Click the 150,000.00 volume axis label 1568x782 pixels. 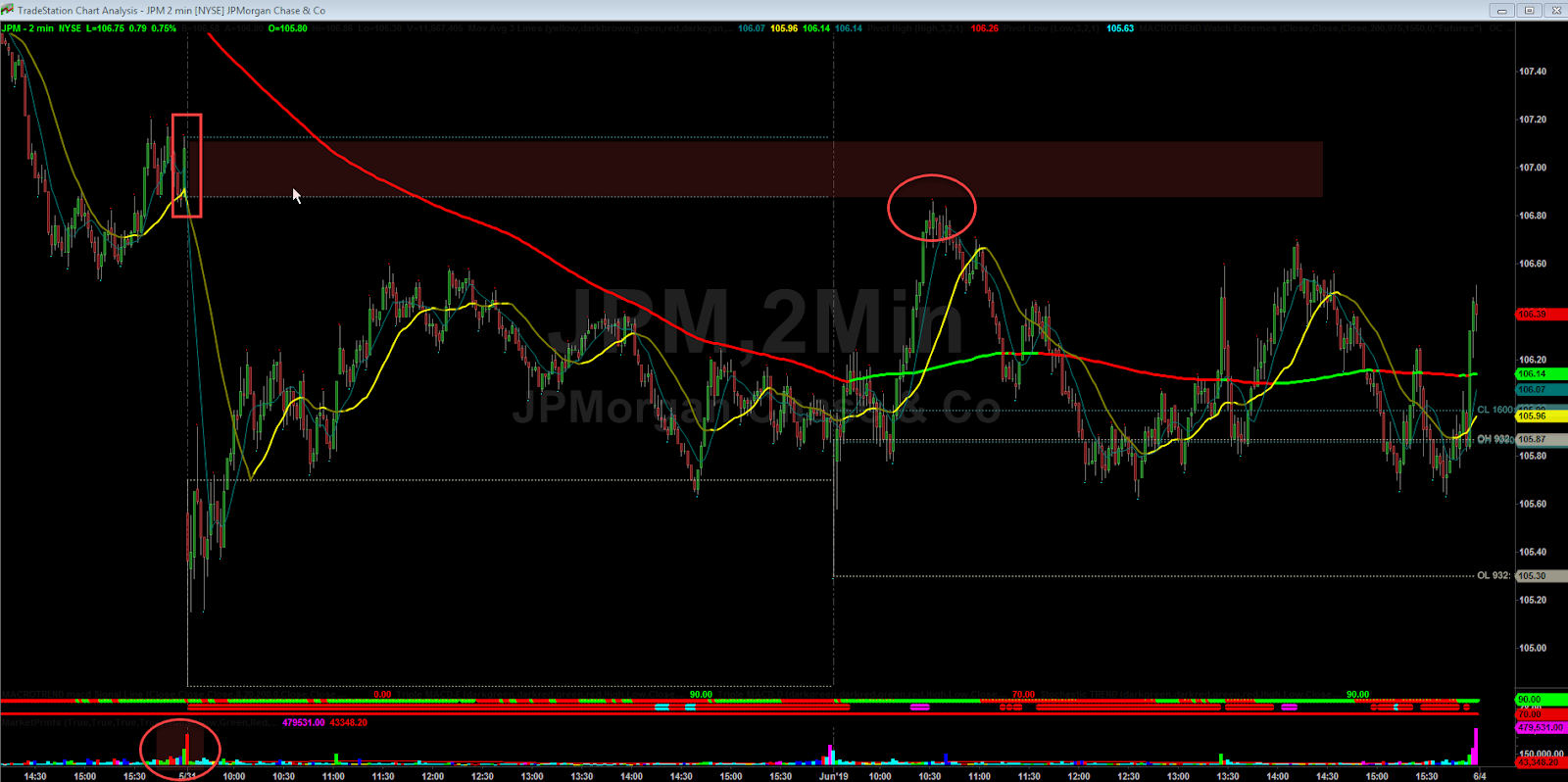[1542, 754]
